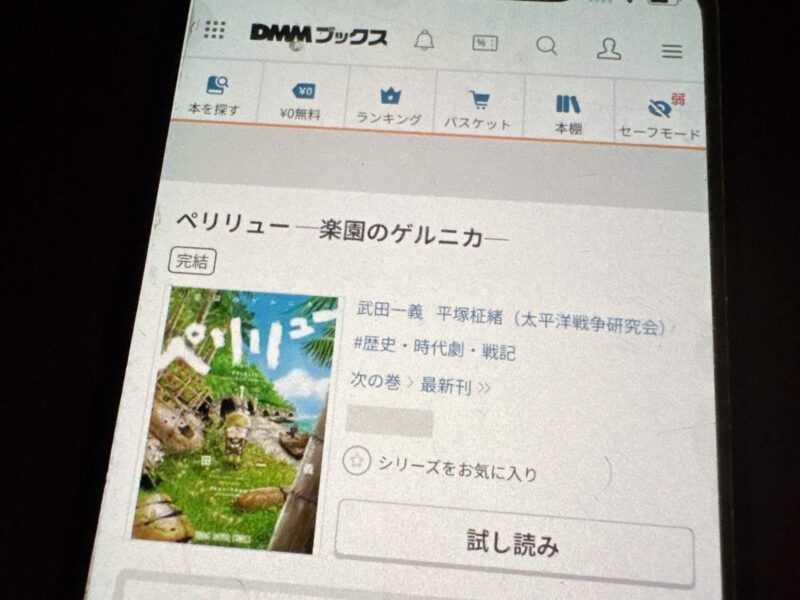800x600 pixels.
Task: Open the hamburger menu
Action: 672,51
